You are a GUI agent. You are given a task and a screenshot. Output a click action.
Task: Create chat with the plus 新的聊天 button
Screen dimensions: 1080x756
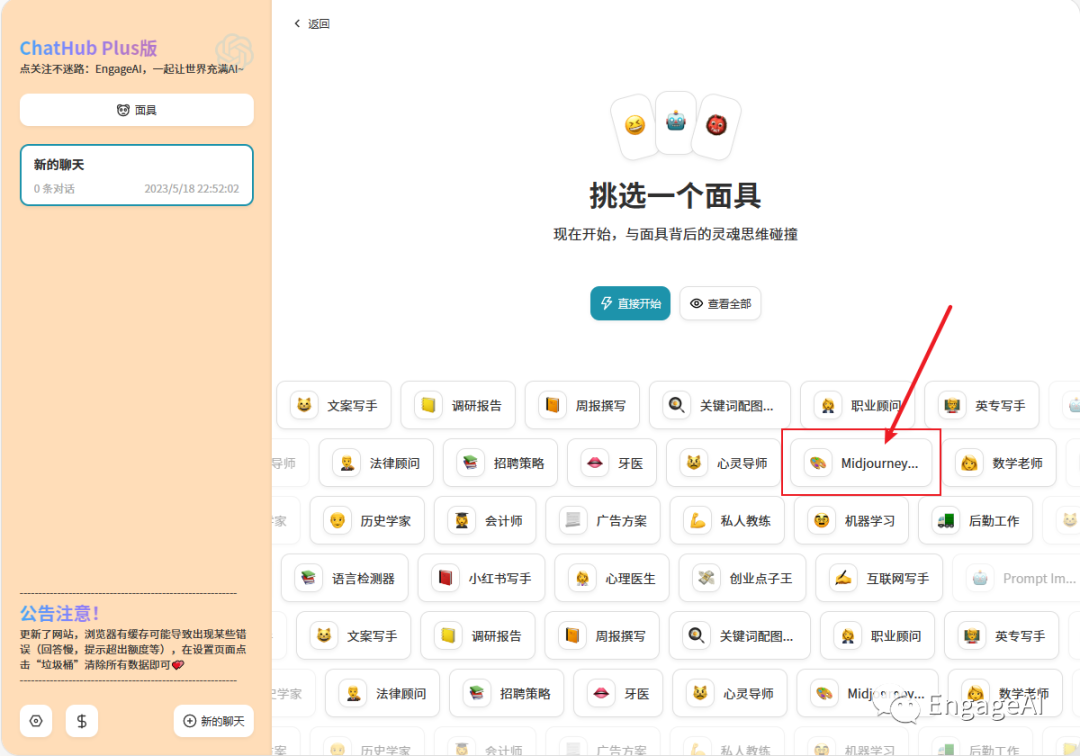click(x=214, y=721)
